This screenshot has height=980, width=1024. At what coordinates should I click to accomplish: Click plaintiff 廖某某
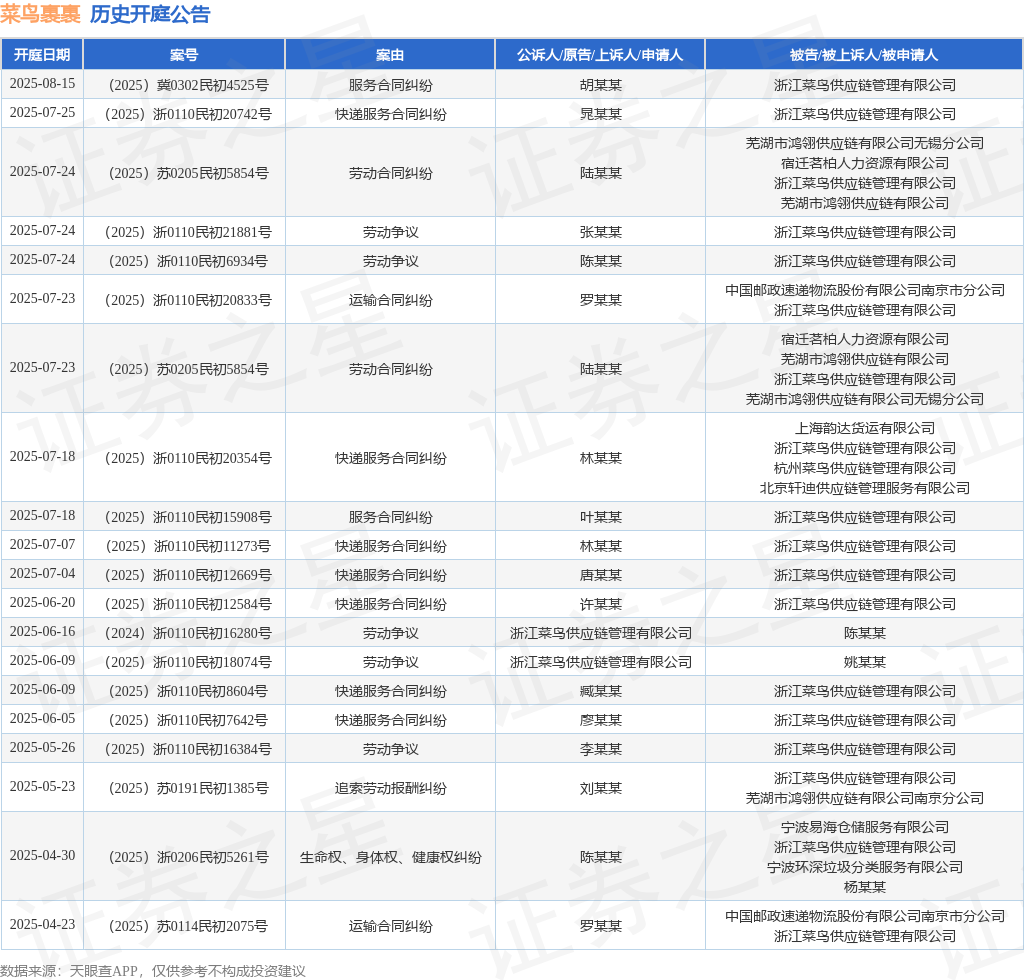click(x=601, y=720)
